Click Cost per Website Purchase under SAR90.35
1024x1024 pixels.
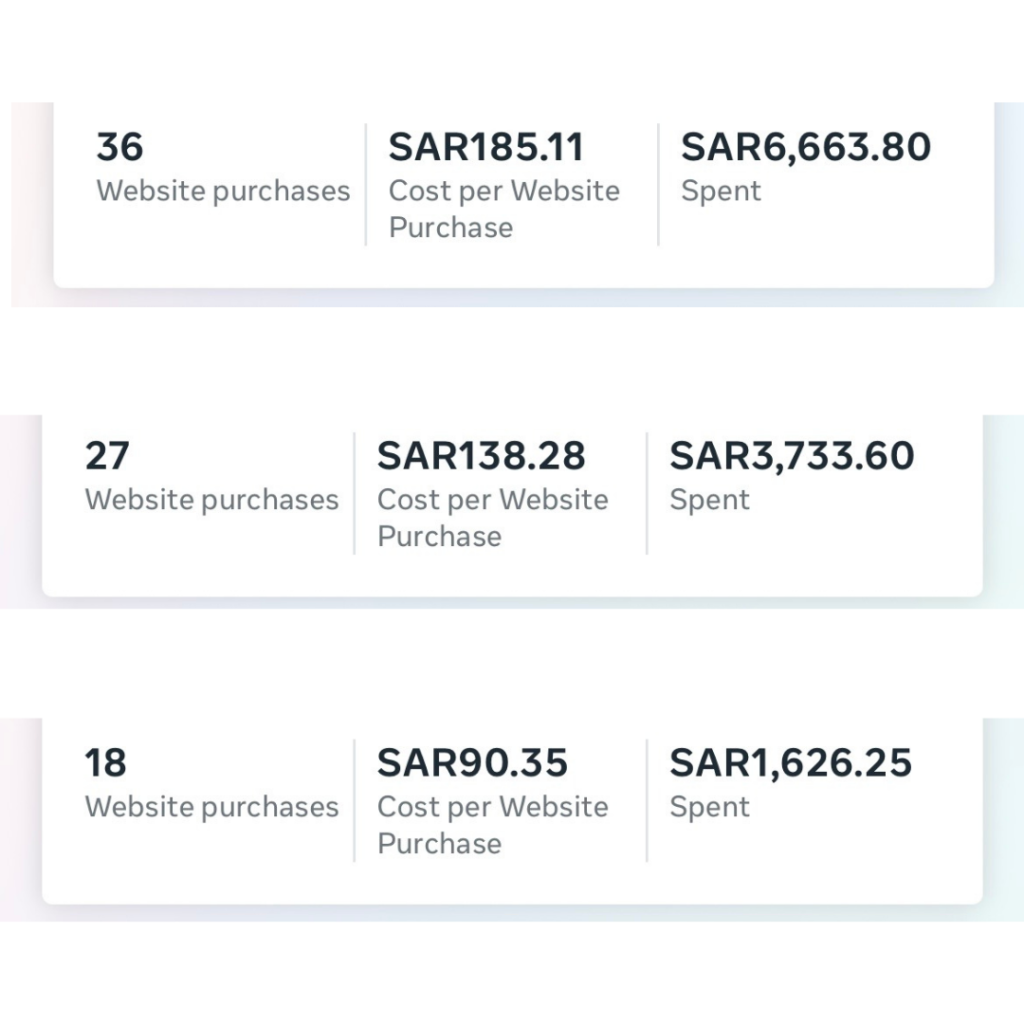click(492, 825)
